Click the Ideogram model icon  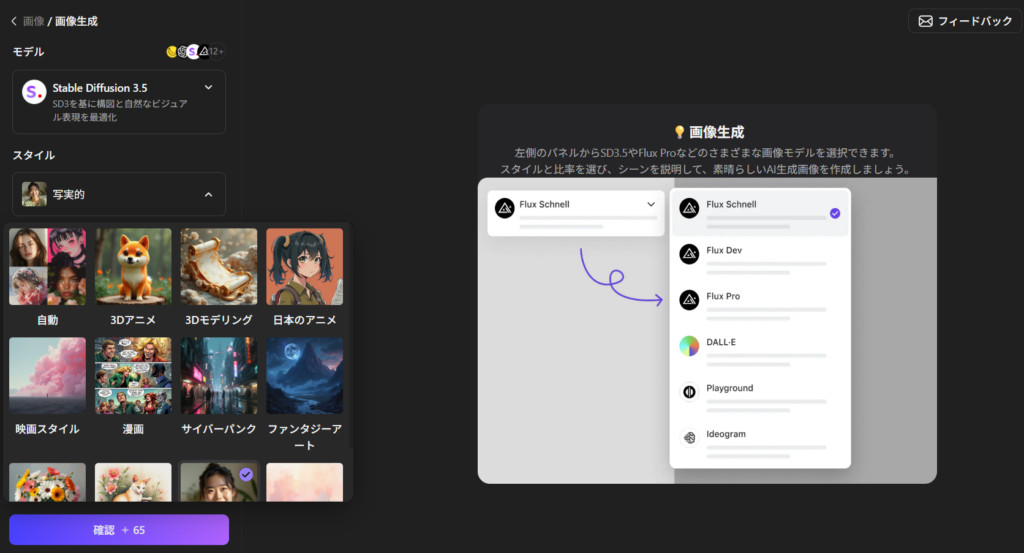pyautogui.click(x=689, y=438)
